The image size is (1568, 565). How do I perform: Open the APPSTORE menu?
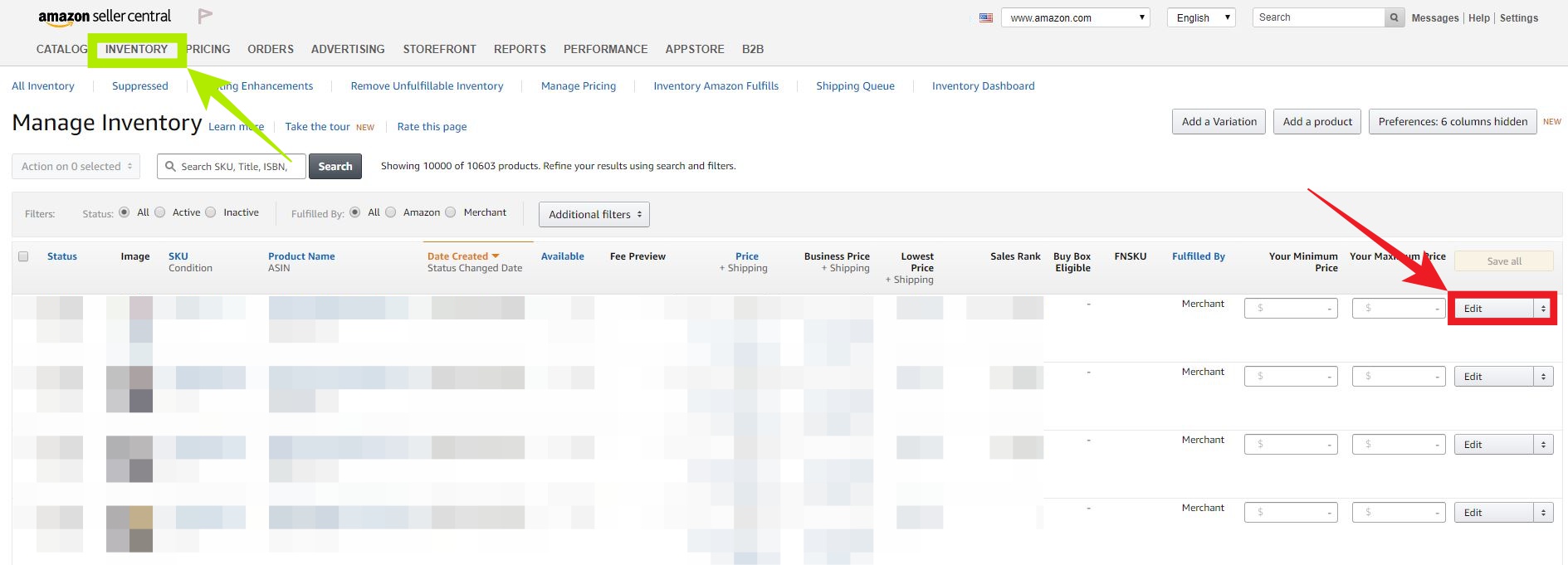click(695, 49)
